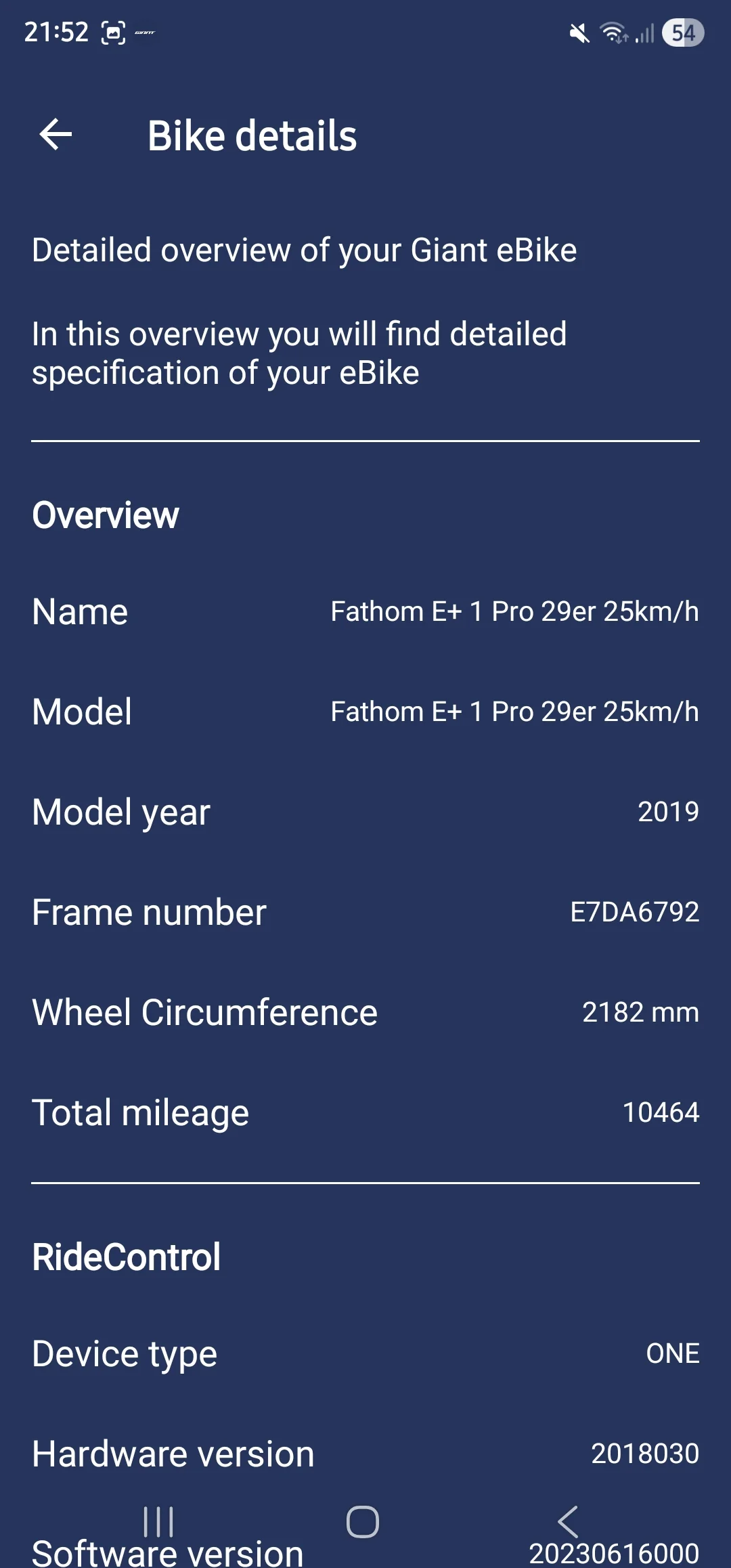Image resolution: width=731 pixels, height=1568 pixels.
Task: Select the Frame number E7DA6792
Action: click(634, 911)
